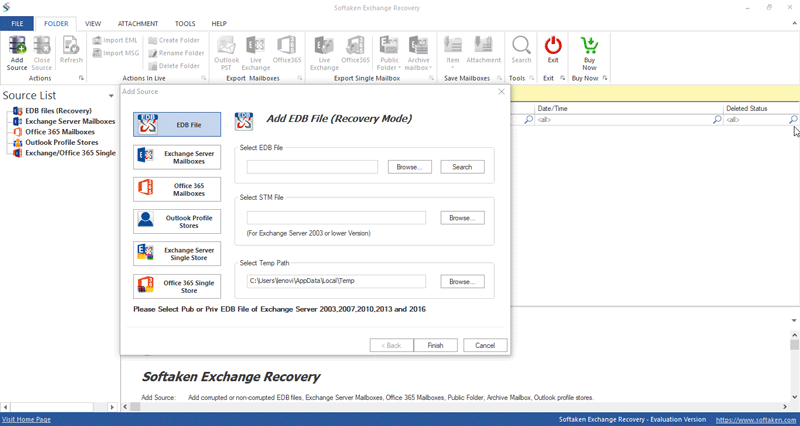
Task: Expand the Buy Now group launcher
Action: point(605,78)
